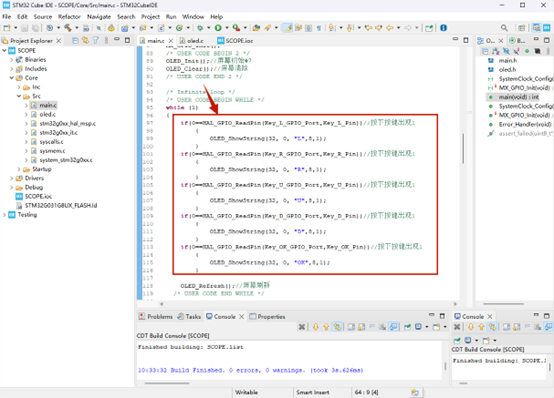Toggle the pin console icon in center console
554x398 pixels.
[x=407, y=327]
